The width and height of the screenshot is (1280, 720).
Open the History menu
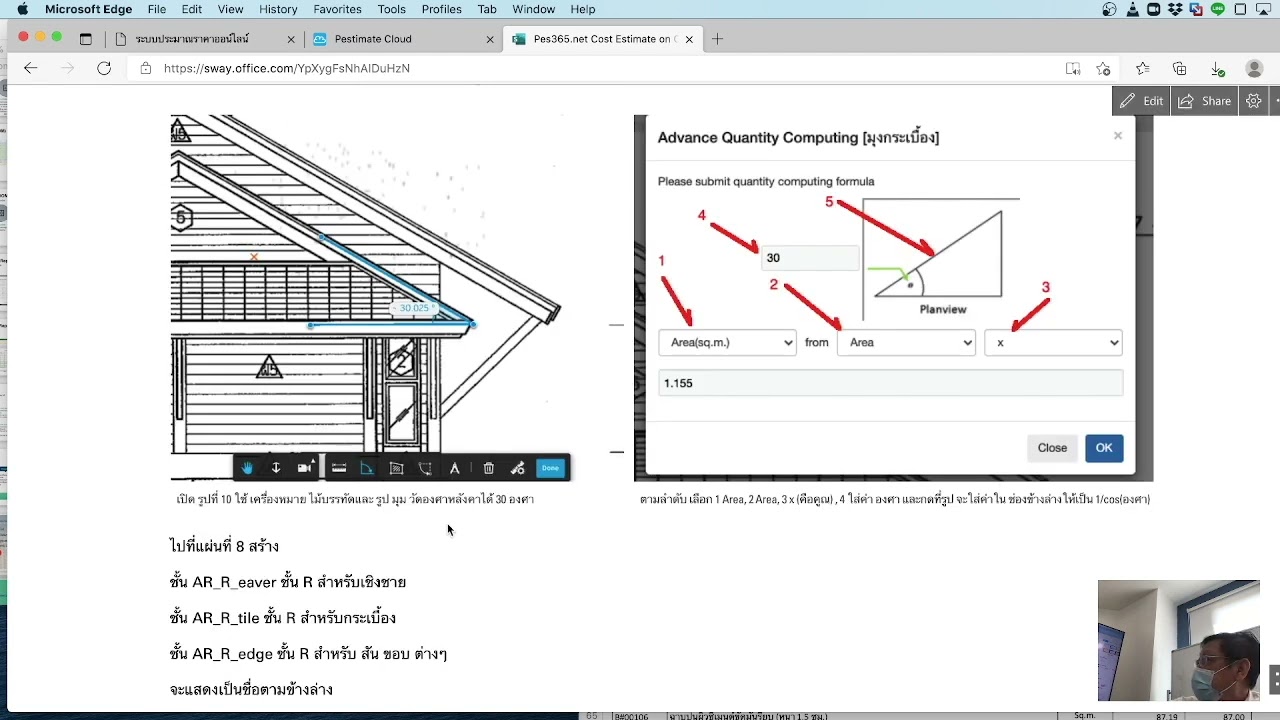(278, 9)
